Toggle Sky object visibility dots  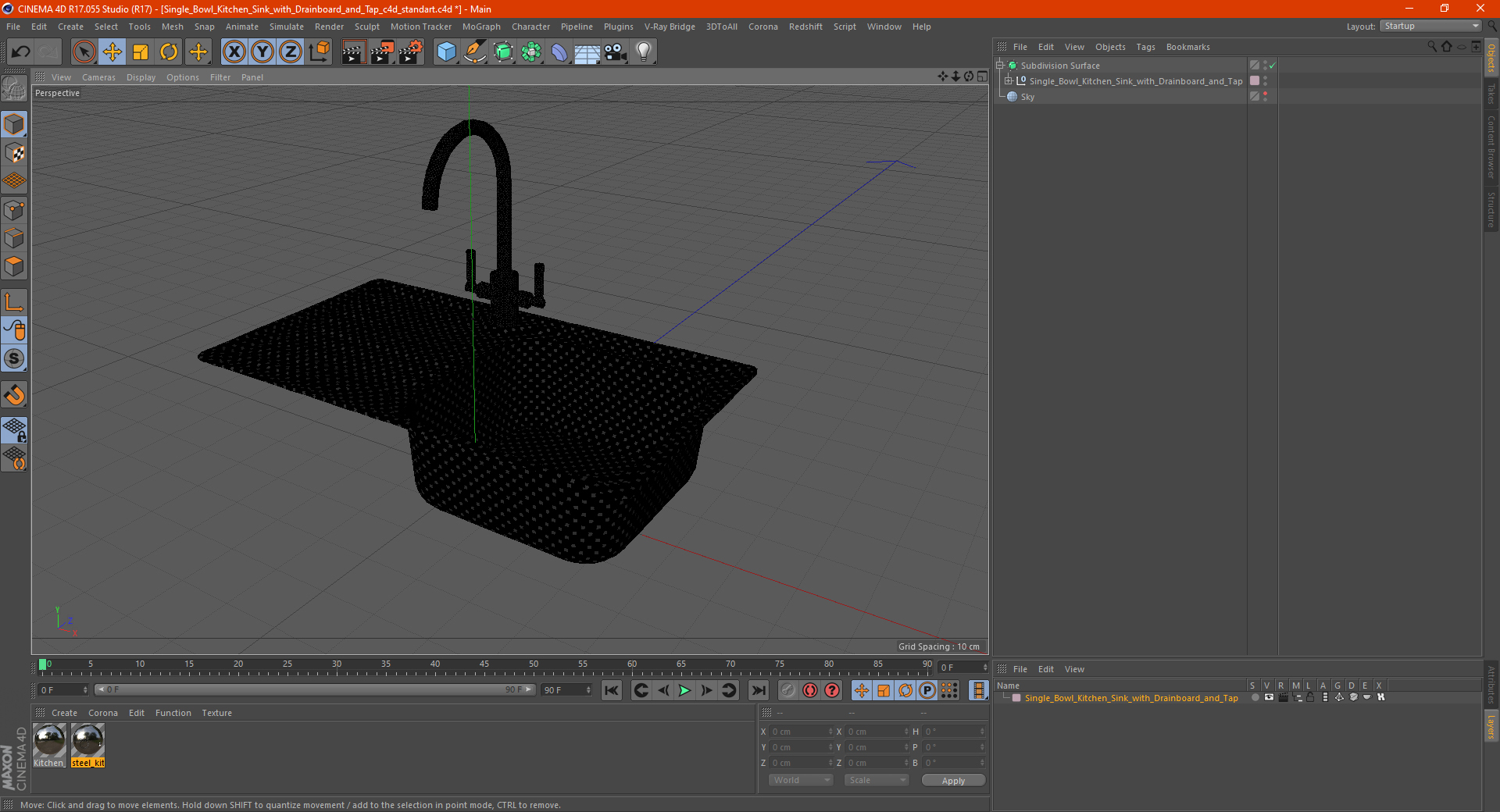pyautogui.click(x=1265, y=97)
